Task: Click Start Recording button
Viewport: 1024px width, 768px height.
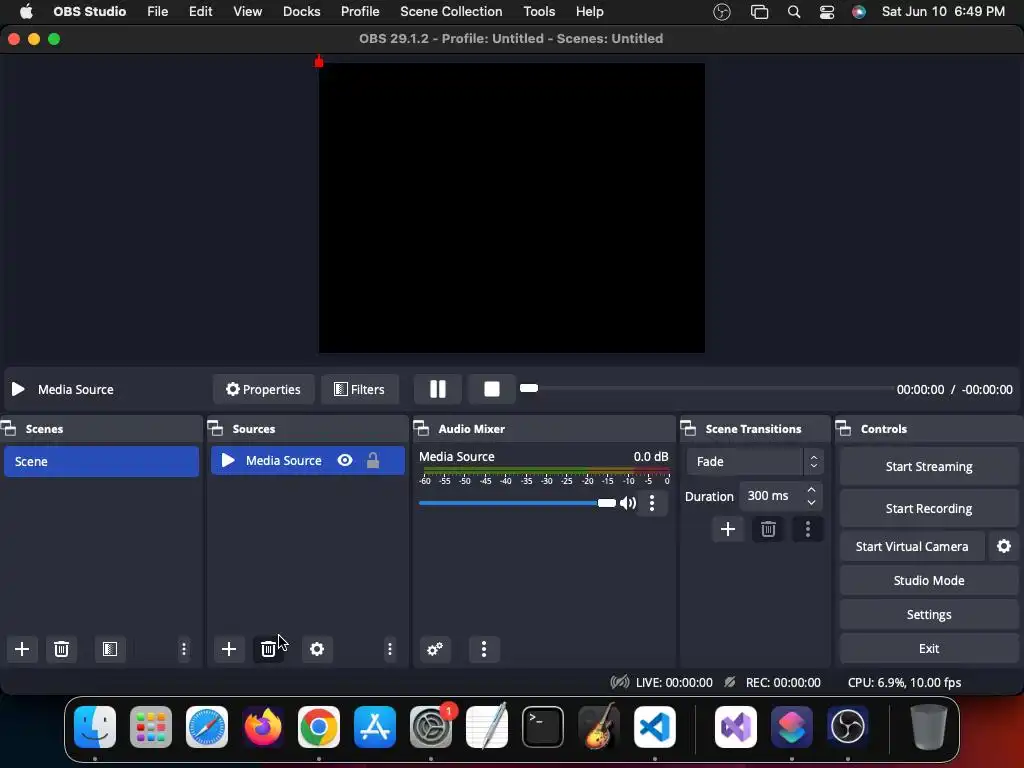Action: tap(929, 508)
